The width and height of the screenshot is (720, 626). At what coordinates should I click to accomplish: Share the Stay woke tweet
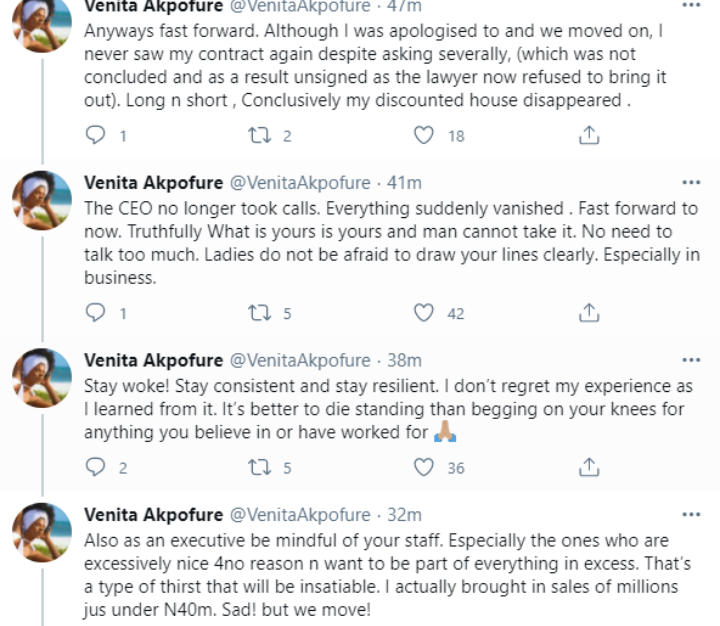(590, 467)
